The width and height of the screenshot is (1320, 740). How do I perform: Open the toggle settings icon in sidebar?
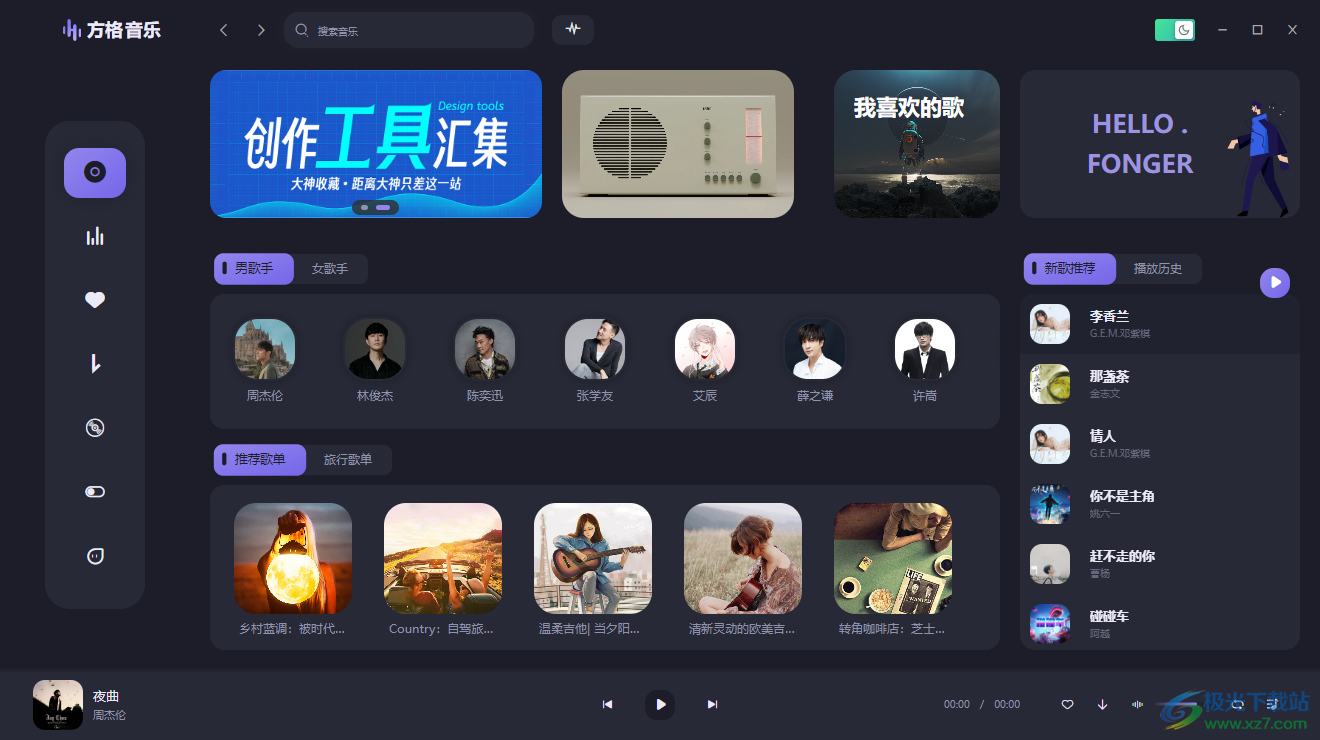(95, 492)
